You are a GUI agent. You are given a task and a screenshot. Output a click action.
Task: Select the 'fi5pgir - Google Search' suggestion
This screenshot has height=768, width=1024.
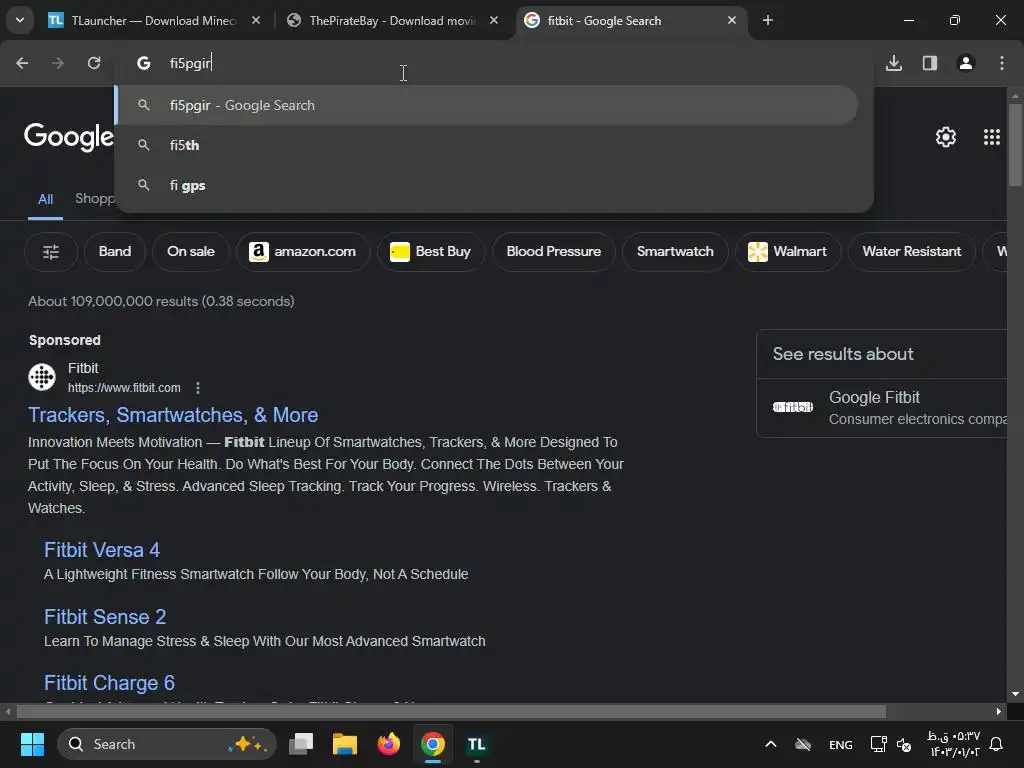(487, 105)
